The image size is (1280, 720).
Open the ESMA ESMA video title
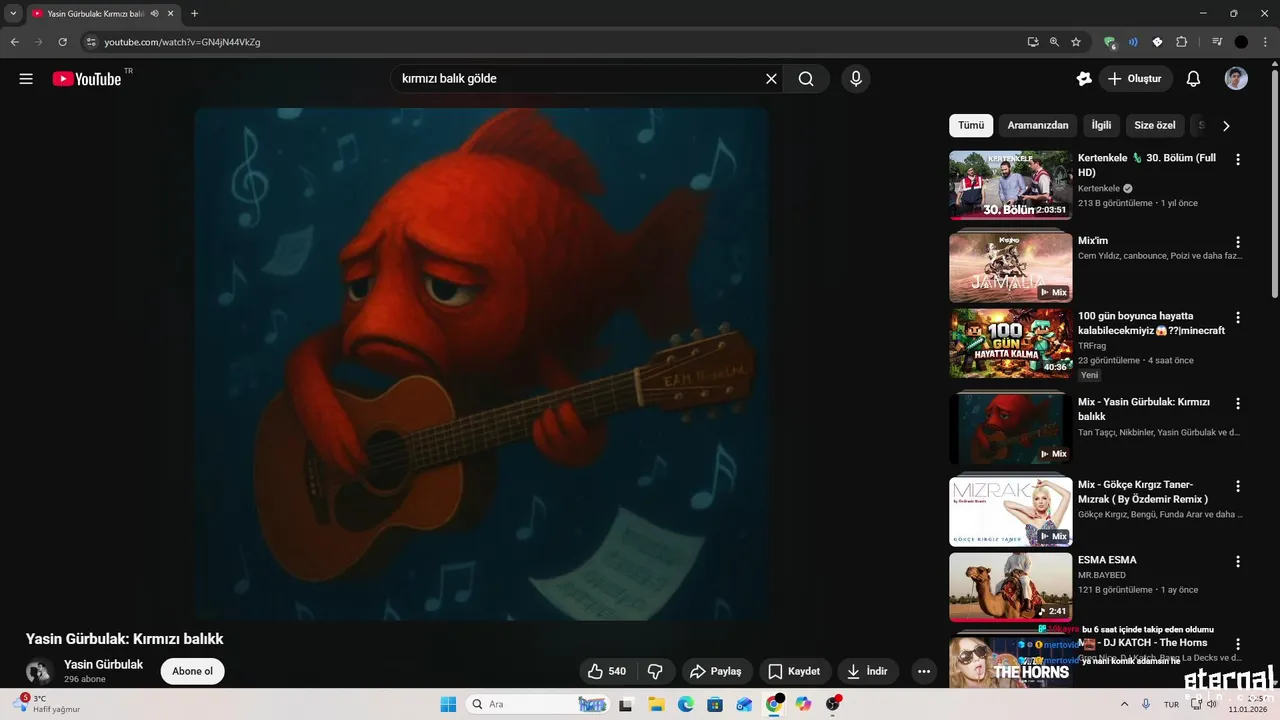pyautogui.click(x=1107, y=560)
